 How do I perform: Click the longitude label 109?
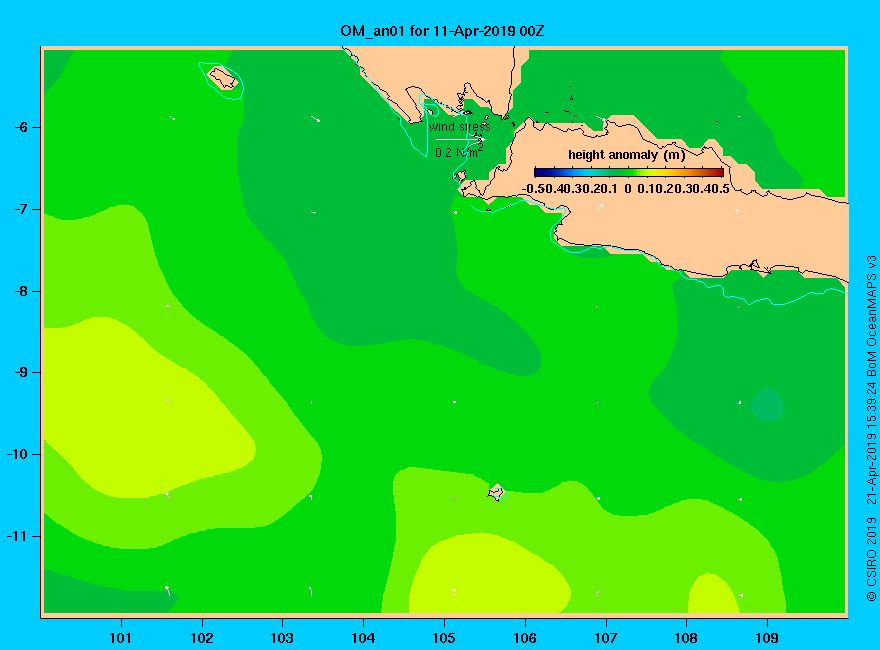[x=767, y=638]
